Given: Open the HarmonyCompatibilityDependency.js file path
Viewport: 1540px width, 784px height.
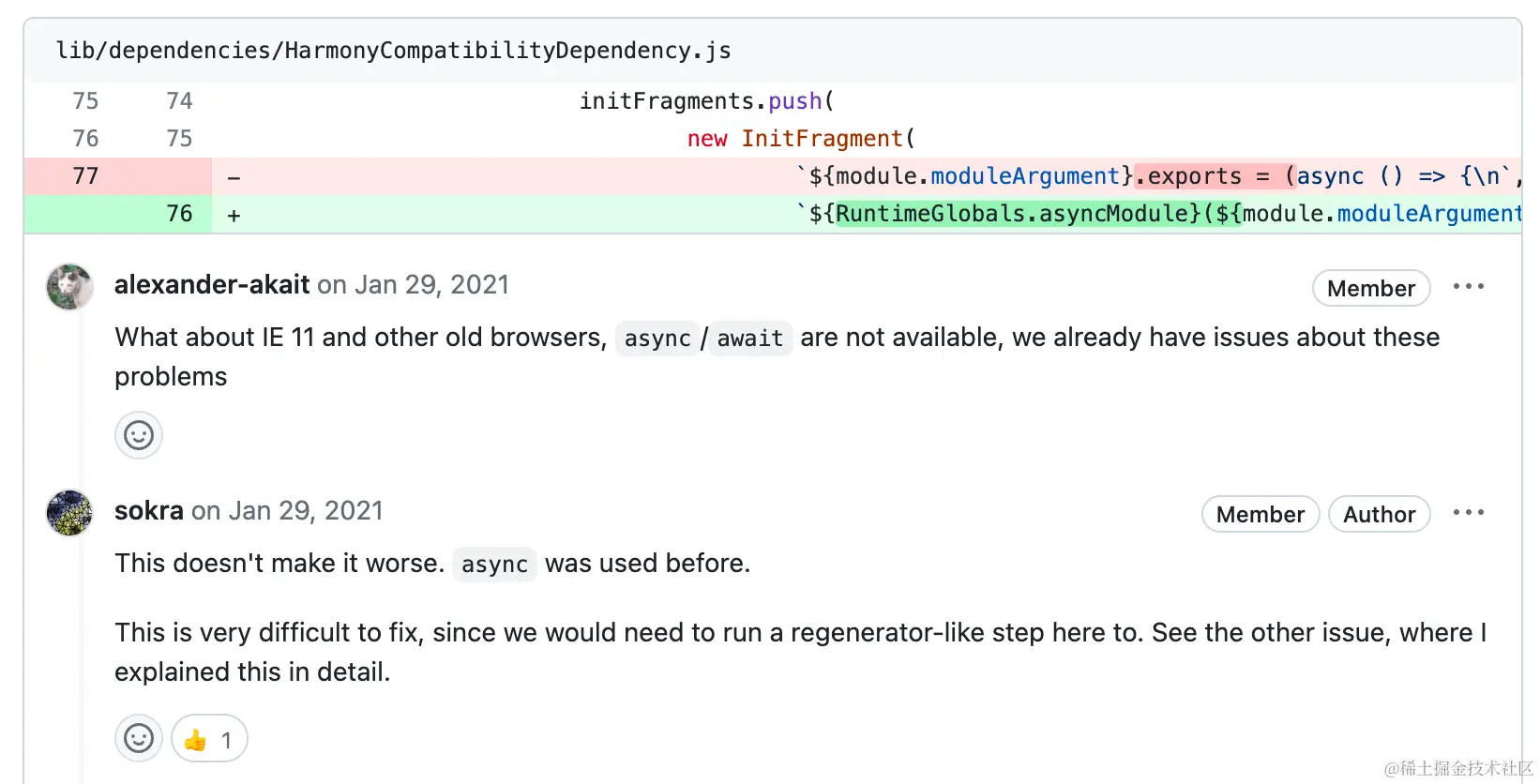Looking at the screenshot, I should (393, 51).
